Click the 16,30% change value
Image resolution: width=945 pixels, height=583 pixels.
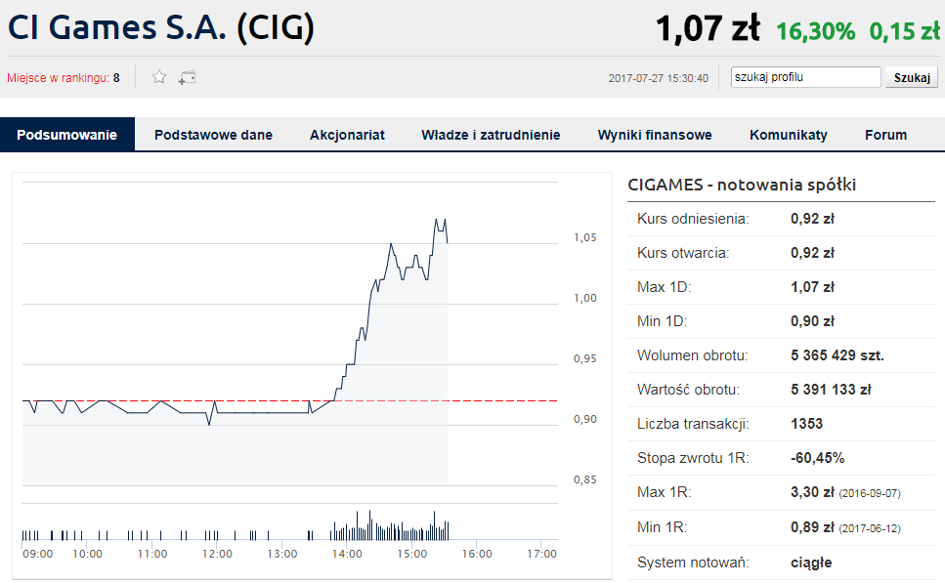815,31
